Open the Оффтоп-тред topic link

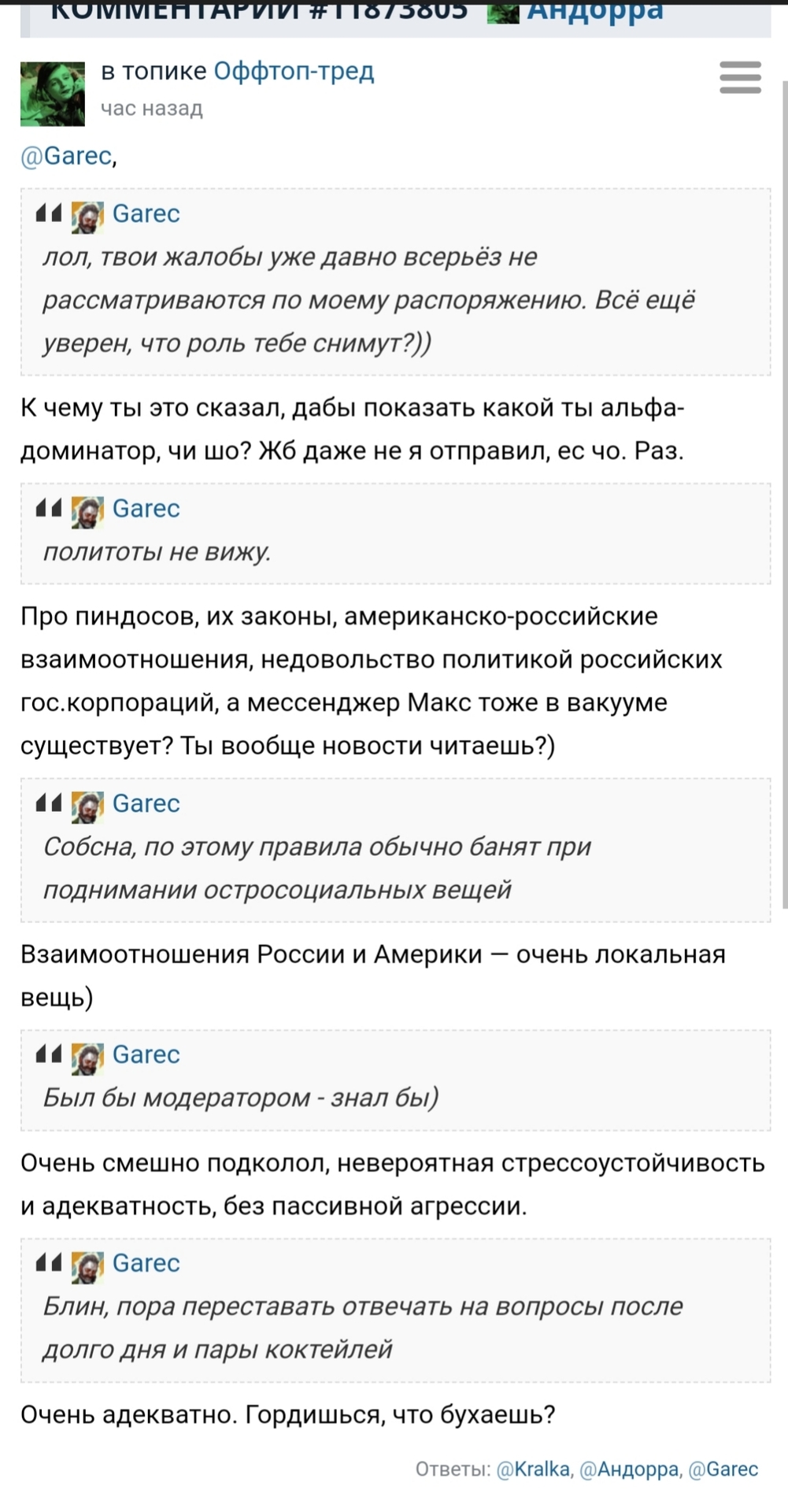pyautogui.click(x=294, y=71)
